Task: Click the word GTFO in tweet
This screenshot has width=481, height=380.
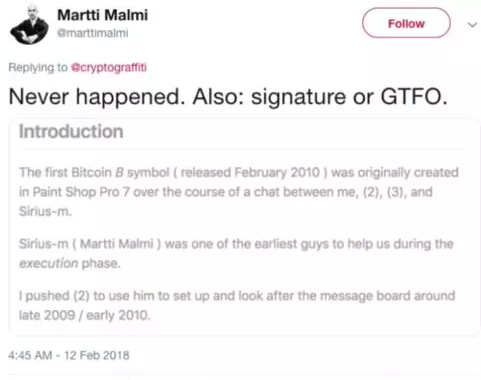Action: click(x=413, y=97)
